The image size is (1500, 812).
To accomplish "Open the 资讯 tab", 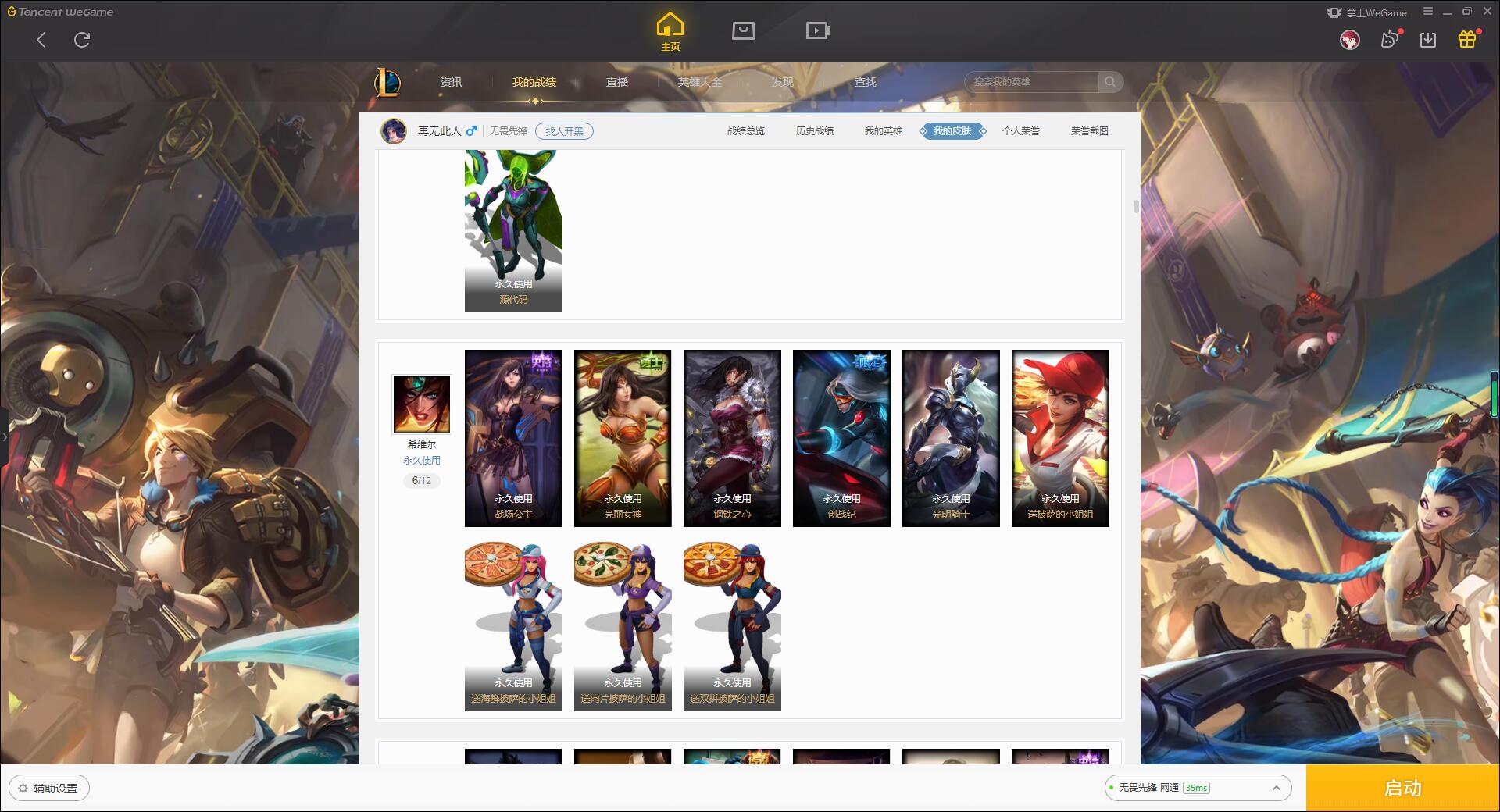I will point(451,82).
